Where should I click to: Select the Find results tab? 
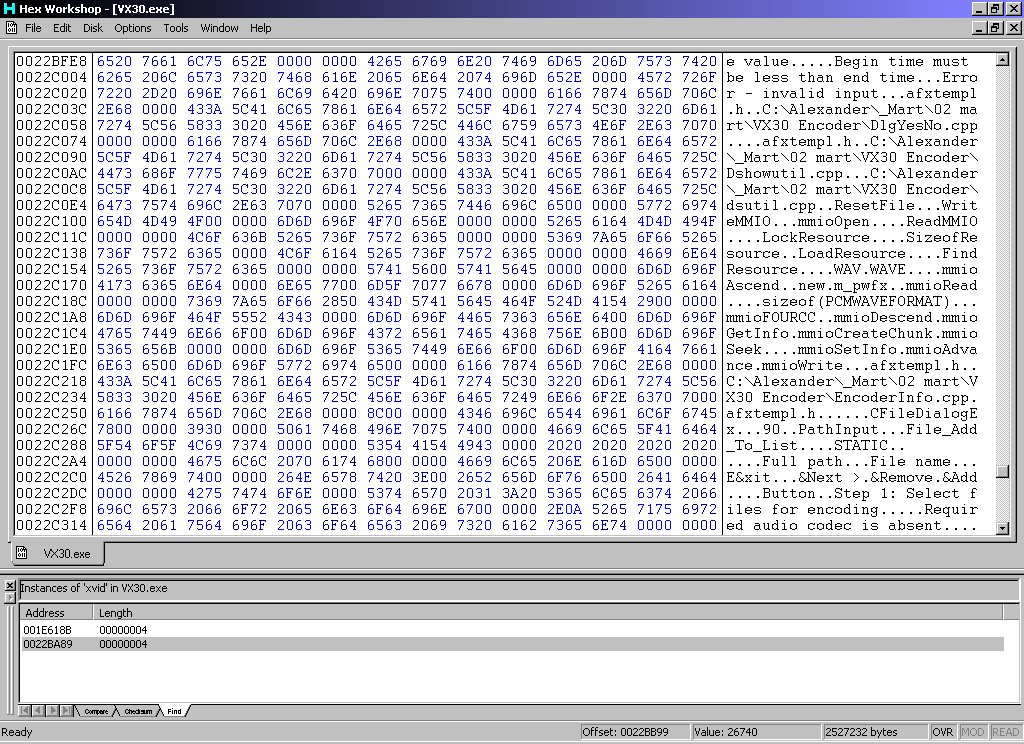click(x=174, y=711)
